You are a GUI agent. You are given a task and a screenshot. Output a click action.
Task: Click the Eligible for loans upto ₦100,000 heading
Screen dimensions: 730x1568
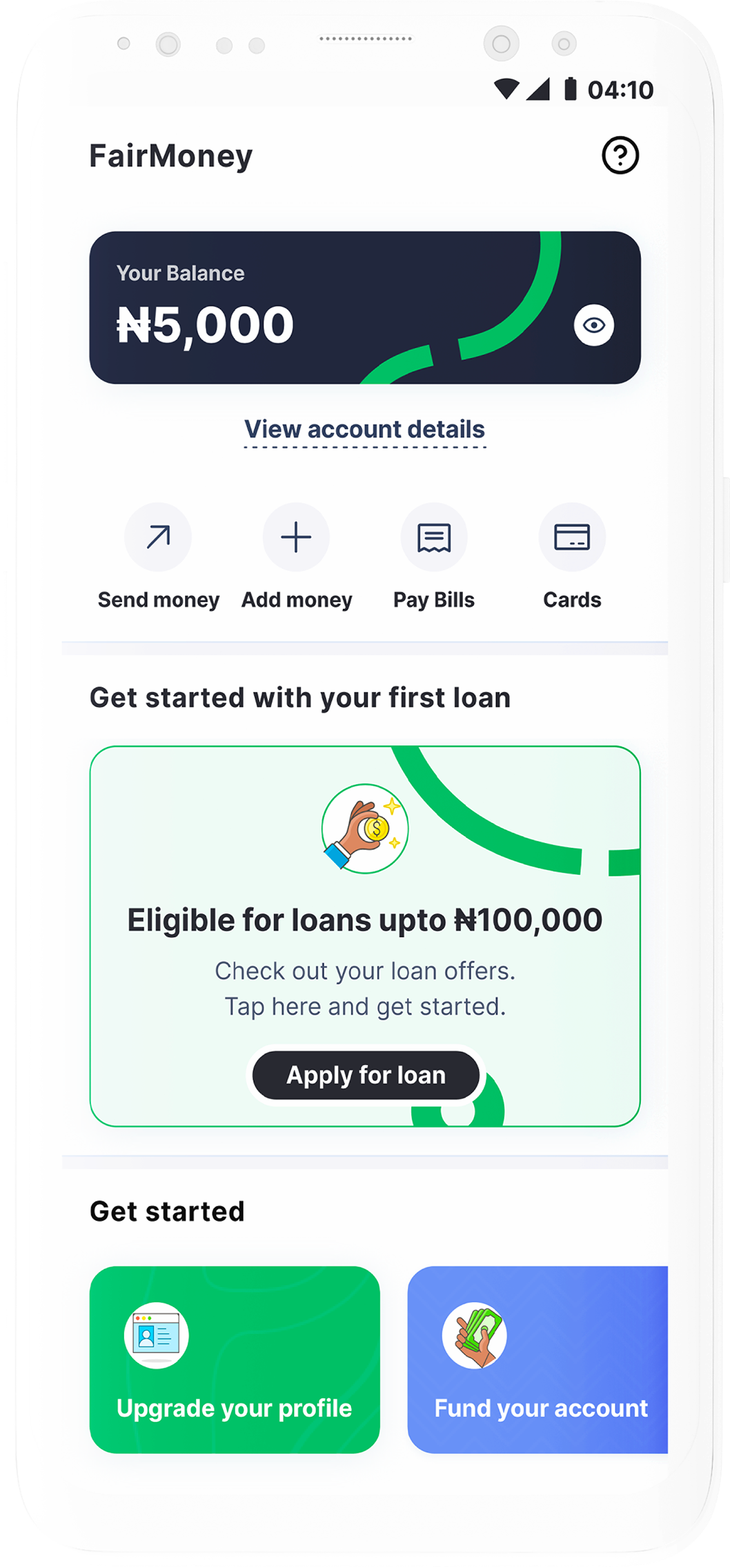(365, 920)
